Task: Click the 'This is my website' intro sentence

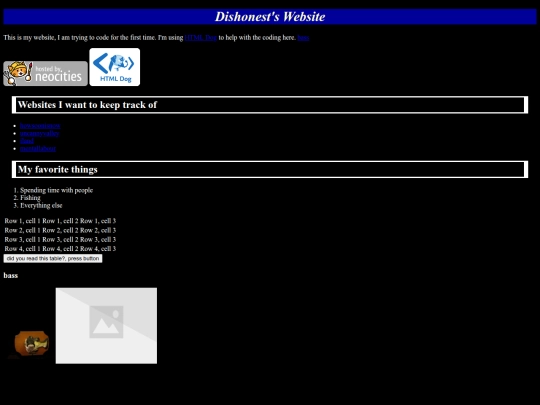Action: tap(156, 38)
